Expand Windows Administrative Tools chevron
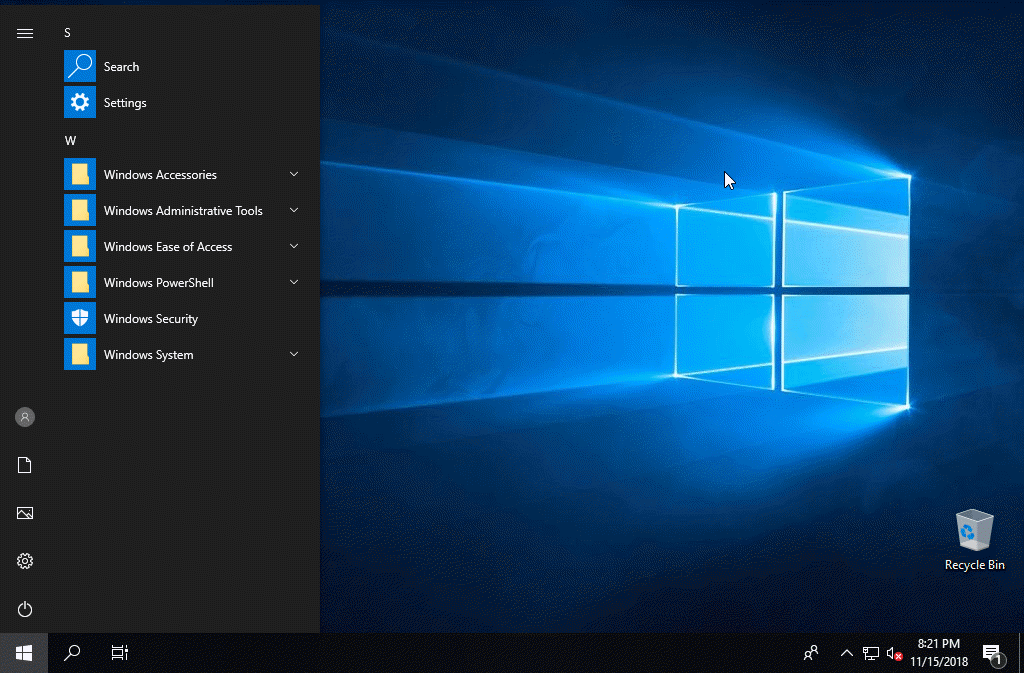This screenshot has width=1024, height=673. pyautogui.click(x=294, y=210)
